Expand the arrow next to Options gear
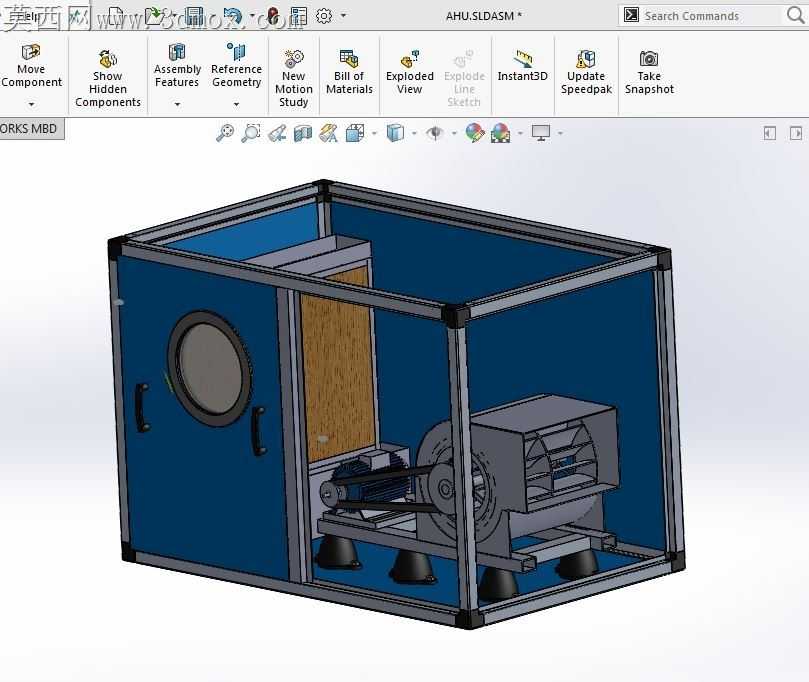809x682 pixels. tap(343, 16)
